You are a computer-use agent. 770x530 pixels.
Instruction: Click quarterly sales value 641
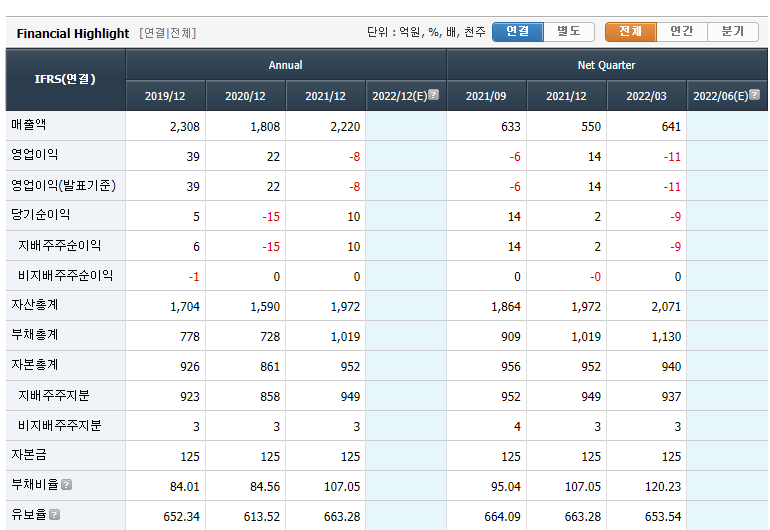click(x=671, y=127)
